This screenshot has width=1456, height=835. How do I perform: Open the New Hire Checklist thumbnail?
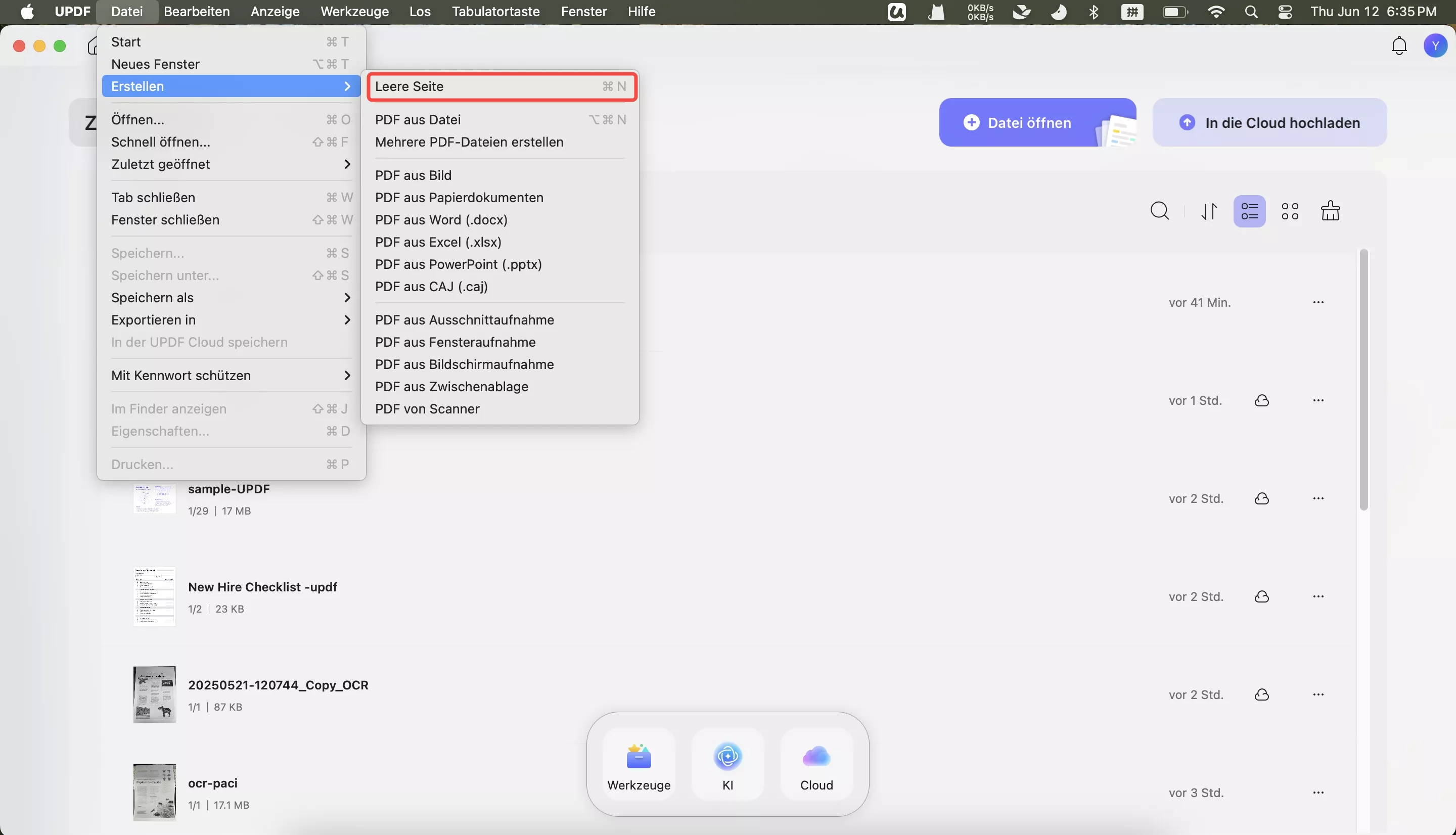click(154, 596)
